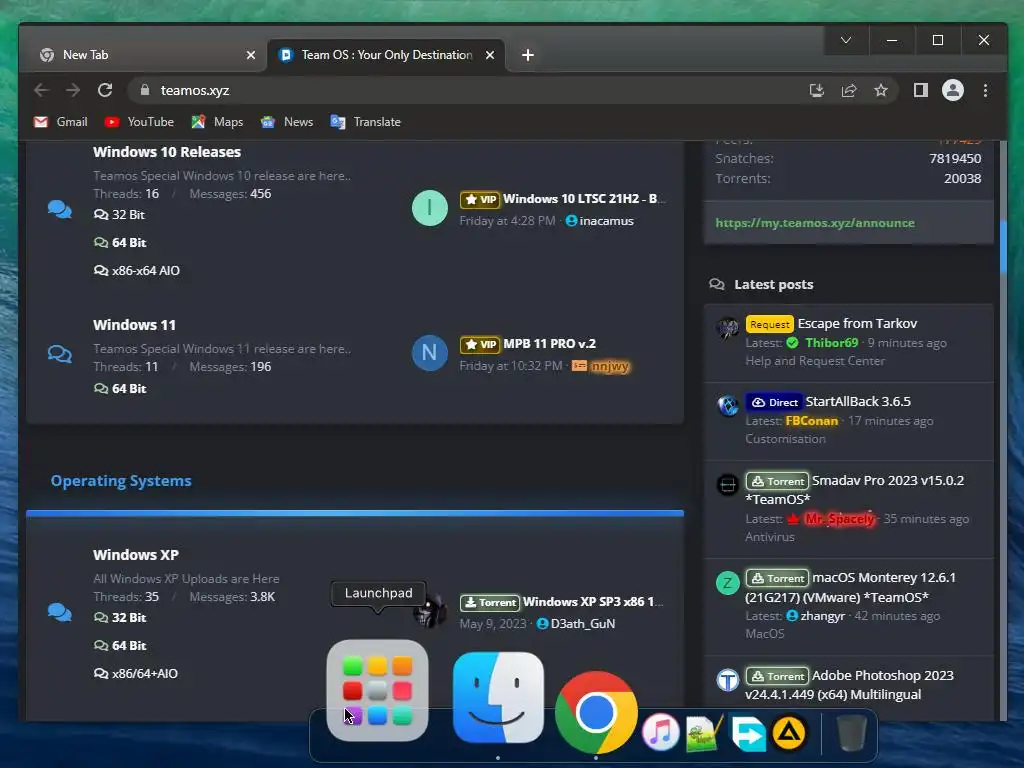Go back to previous page
The width and height of the screenshot is (1024, 768).
(41, 90)
